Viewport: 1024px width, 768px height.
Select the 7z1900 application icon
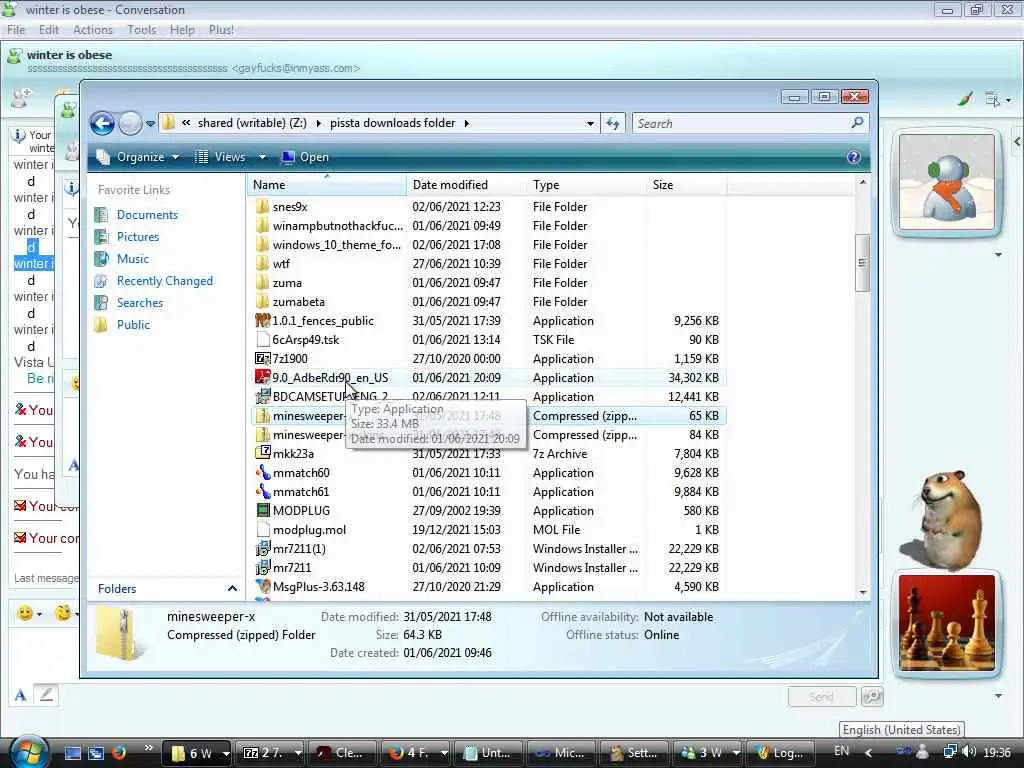click(x=263, y=359)
